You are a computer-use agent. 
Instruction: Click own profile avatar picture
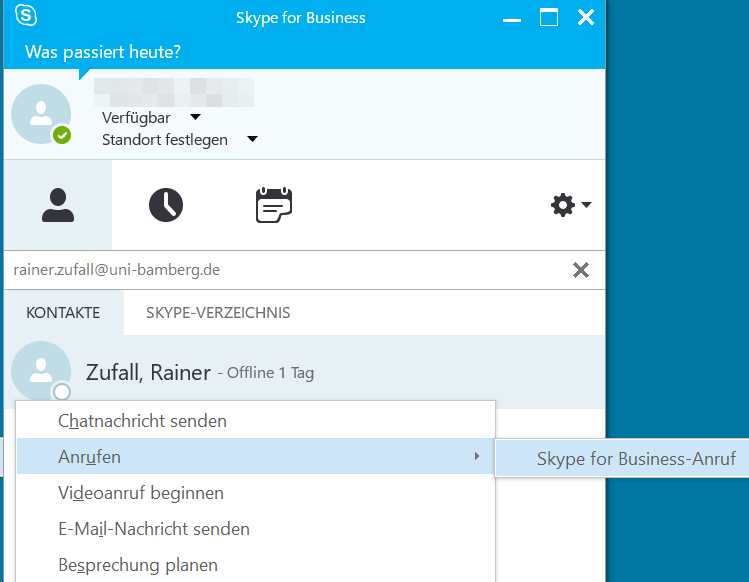coord(41,114)
